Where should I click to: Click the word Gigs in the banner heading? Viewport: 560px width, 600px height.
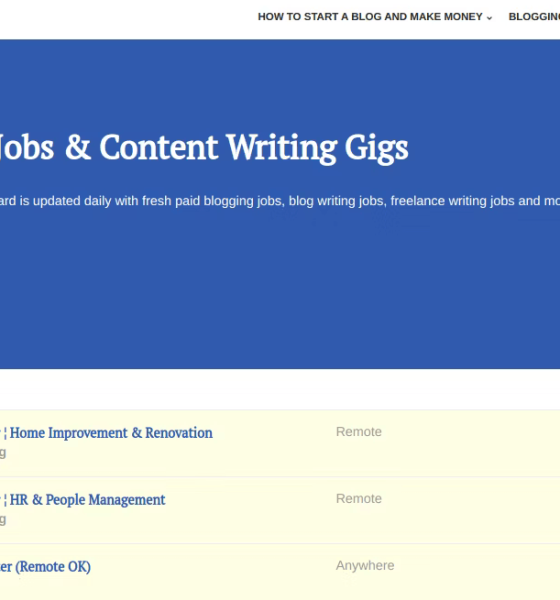click(377, 148)
